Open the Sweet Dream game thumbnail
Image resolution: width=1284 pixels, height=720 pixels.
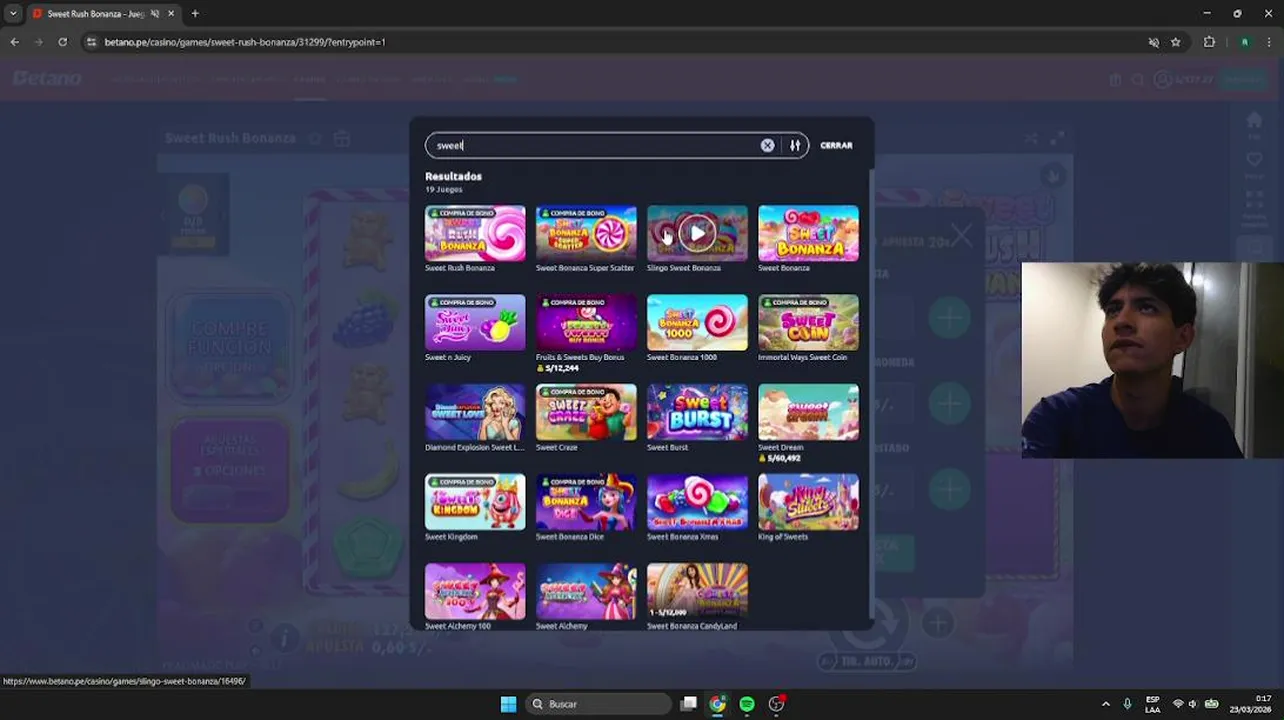pos(808,412)
